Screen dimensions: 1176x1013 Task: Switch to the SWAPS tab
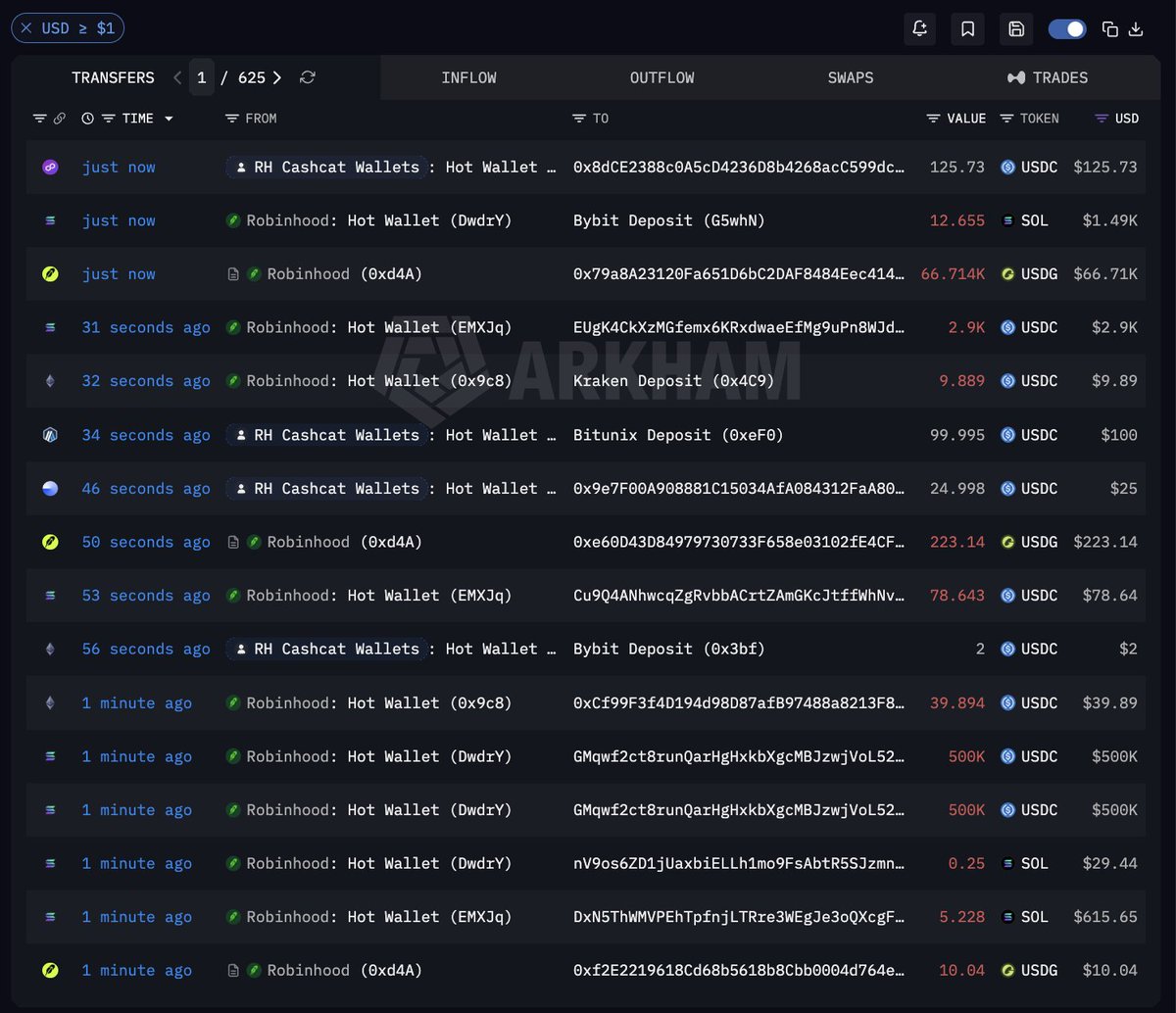[x=851, y=77]
